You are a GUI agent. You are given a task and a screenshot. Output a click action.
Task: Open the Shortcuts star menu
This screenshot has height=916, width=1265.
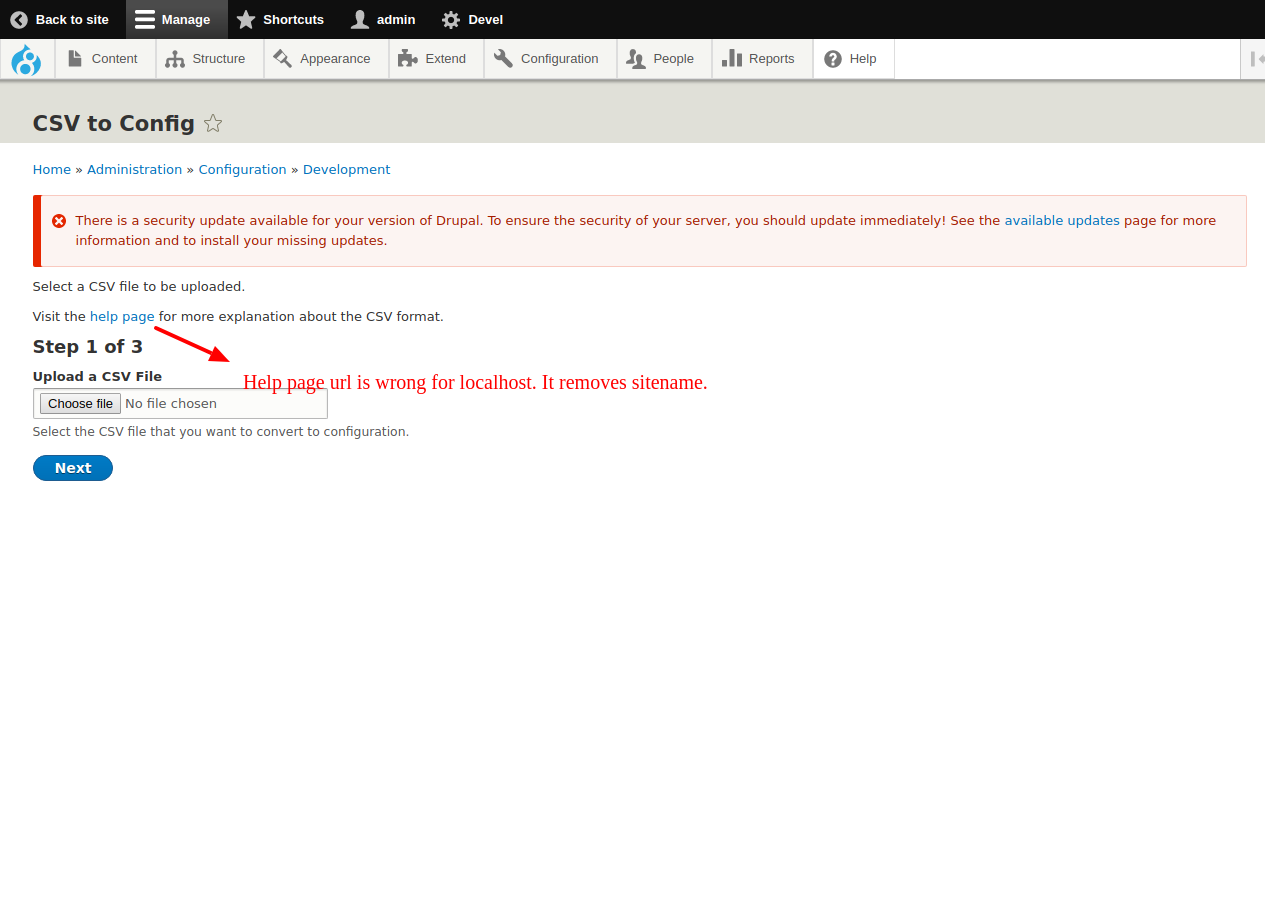[280, 19]
